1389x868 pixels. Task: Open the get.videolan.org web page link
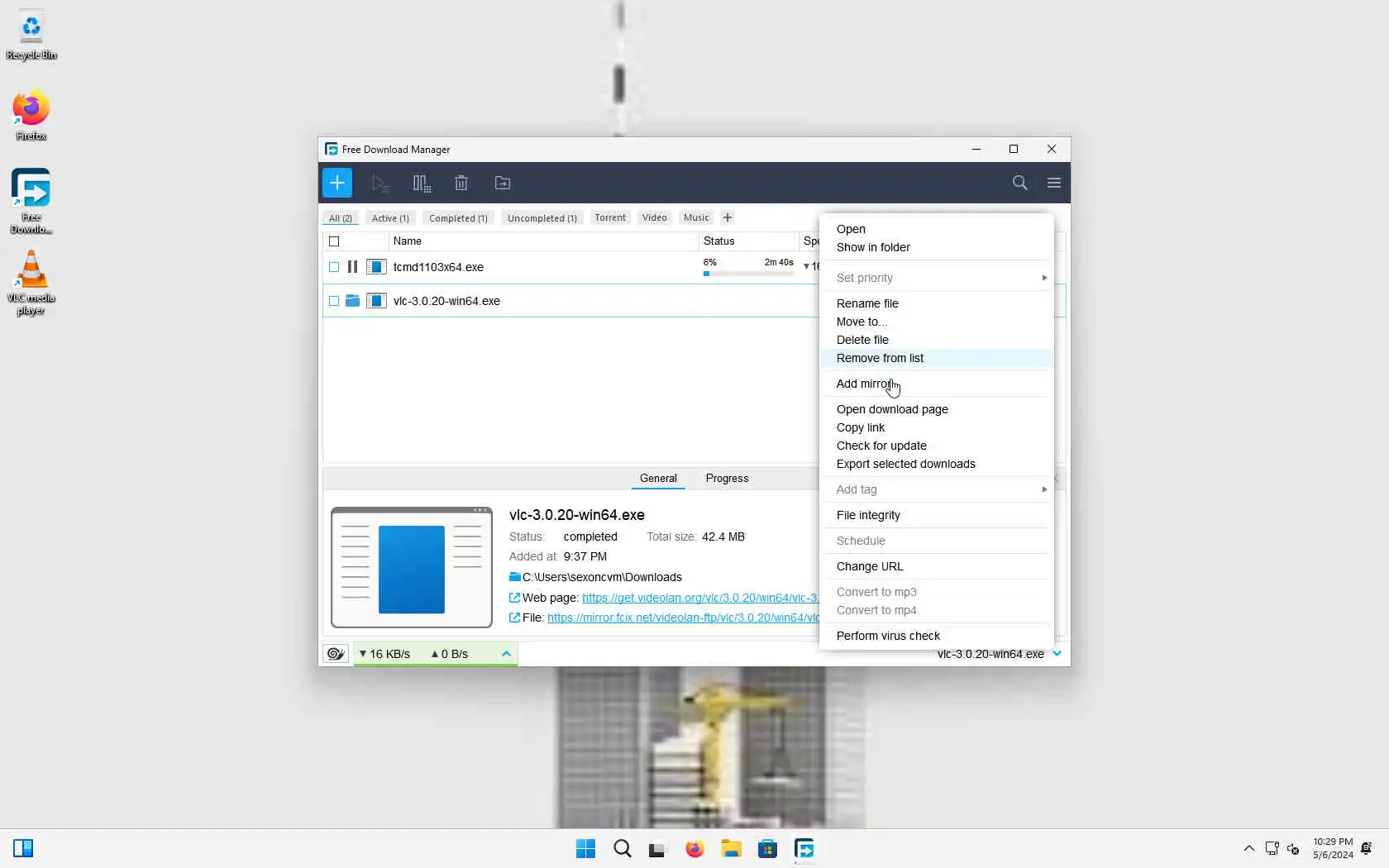point(700,598)
